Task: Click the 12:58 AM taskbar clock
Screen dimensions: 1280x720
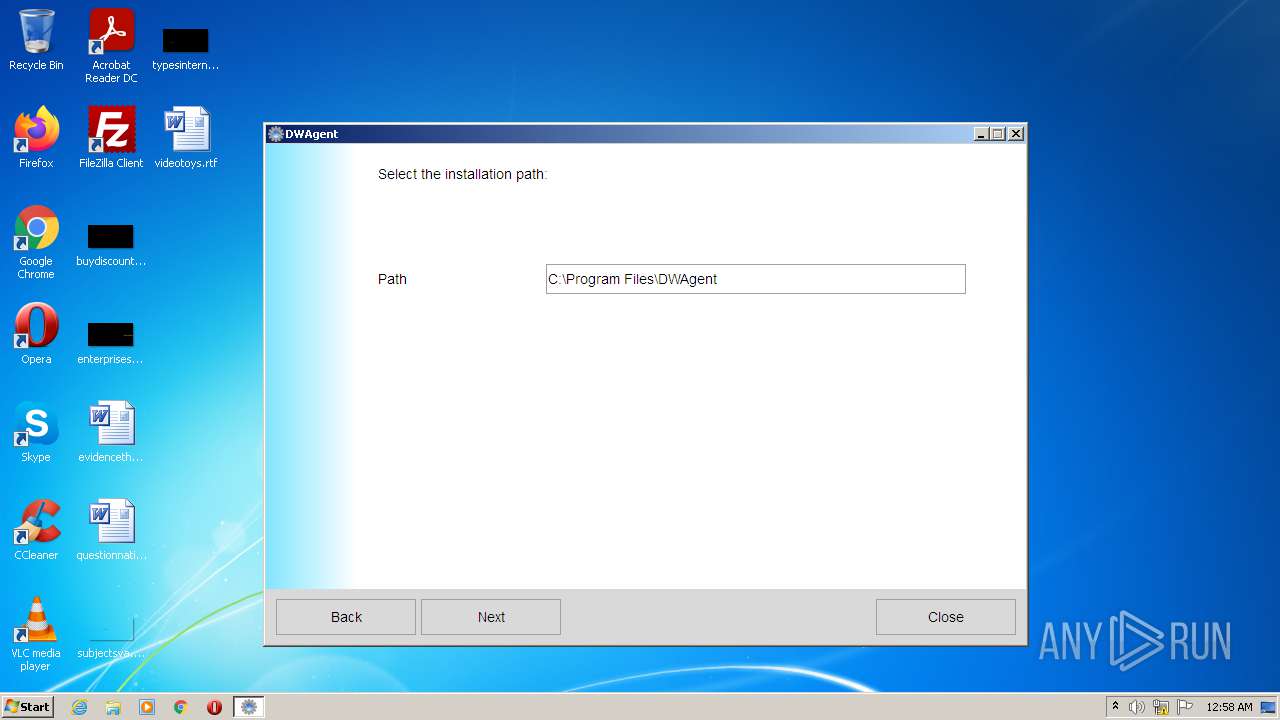Action: click(x=1229, y=707)
